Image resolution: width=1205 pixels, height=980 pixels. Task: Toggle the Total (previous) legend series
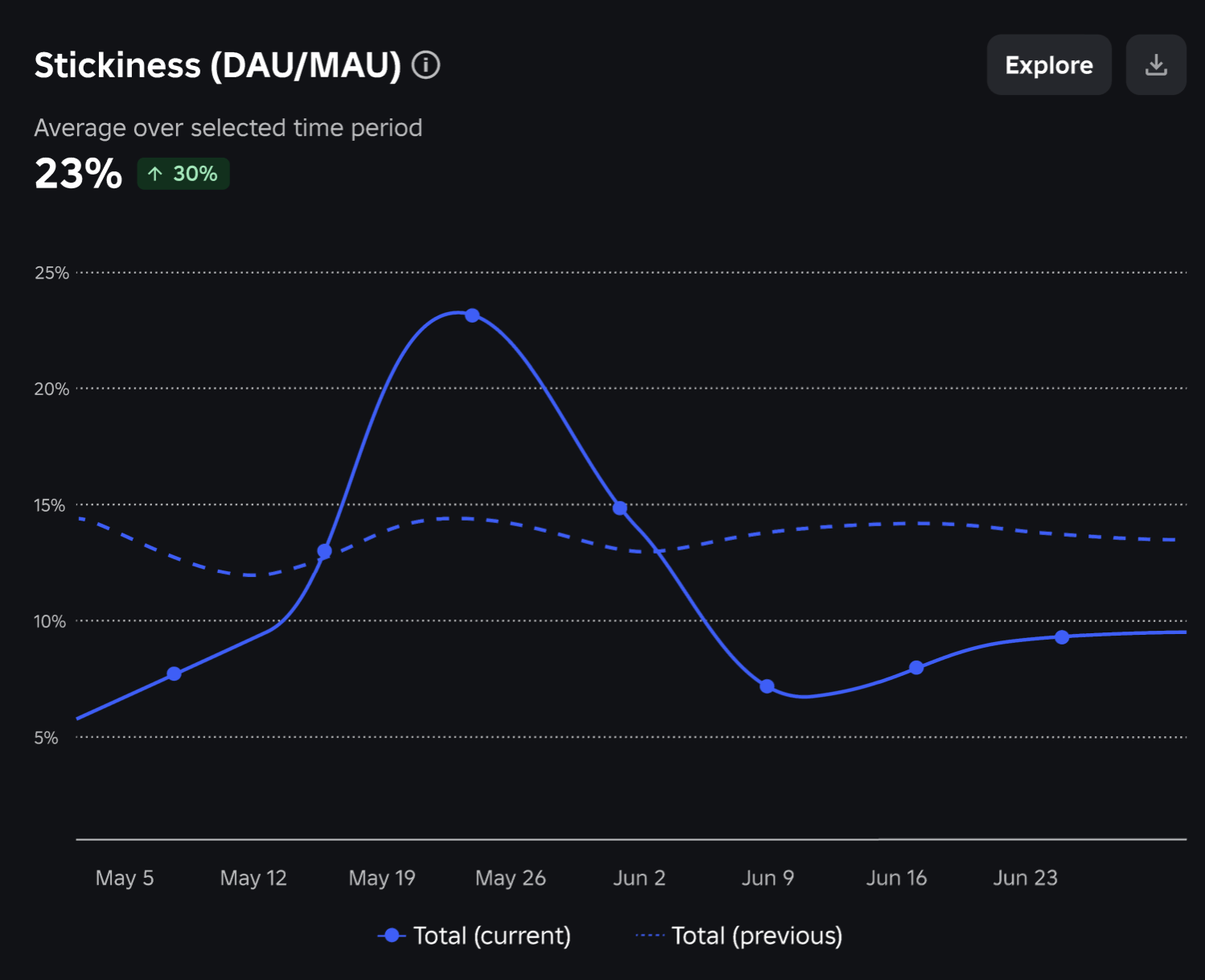pos(738,936)
